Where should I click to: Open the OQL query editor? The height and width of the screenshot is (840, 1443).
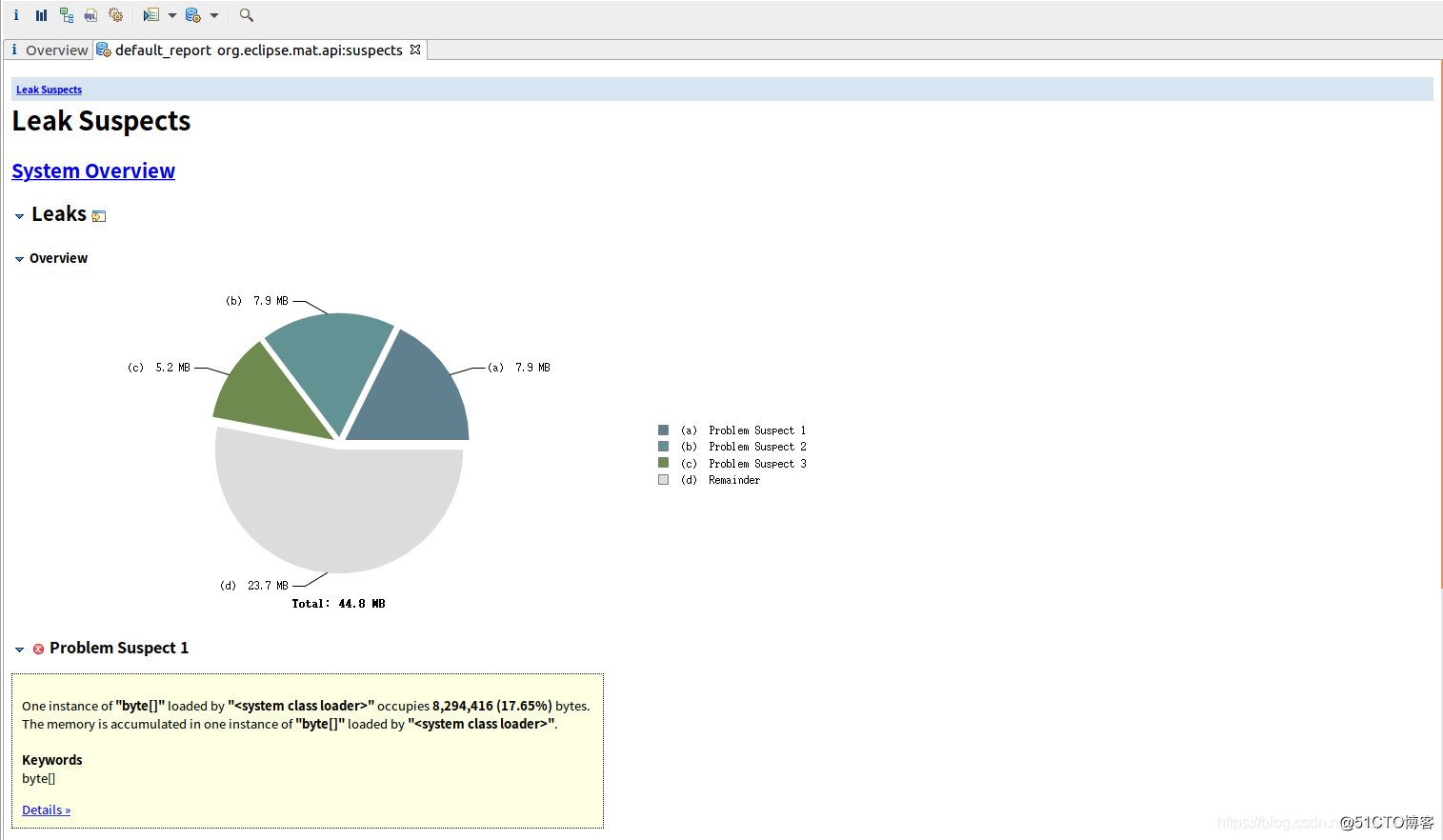[90, 15]
